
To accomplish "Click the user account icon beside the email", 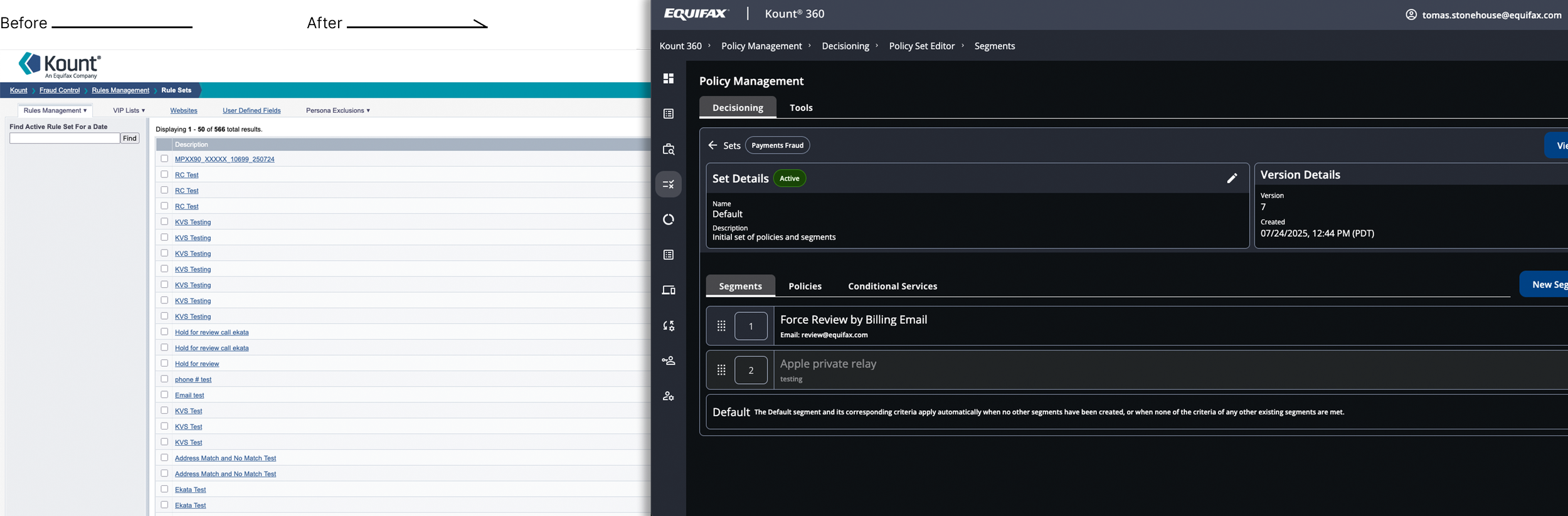I will point(1411,14).
